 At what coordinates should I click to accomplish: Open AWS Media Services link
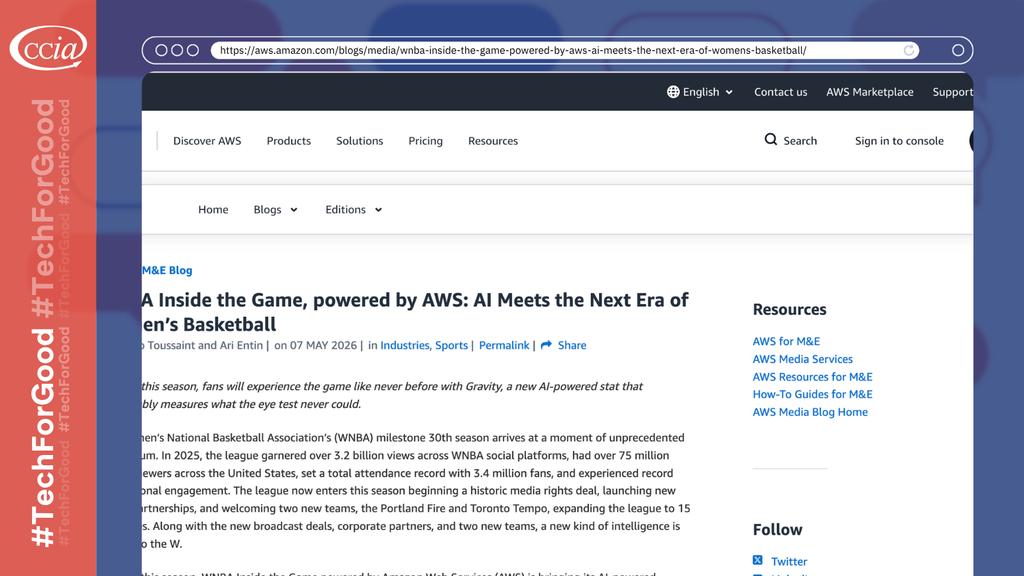point(803,359)
